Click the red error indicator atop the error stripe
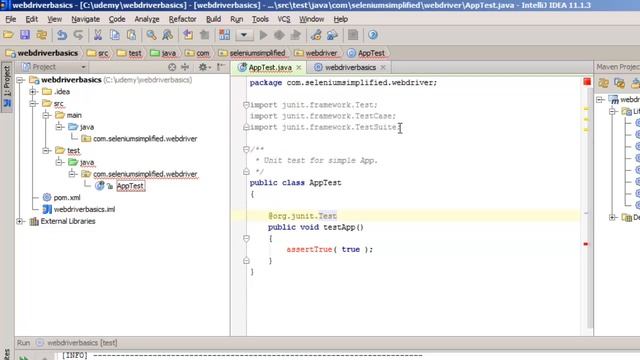 click(x=587, y=82)
